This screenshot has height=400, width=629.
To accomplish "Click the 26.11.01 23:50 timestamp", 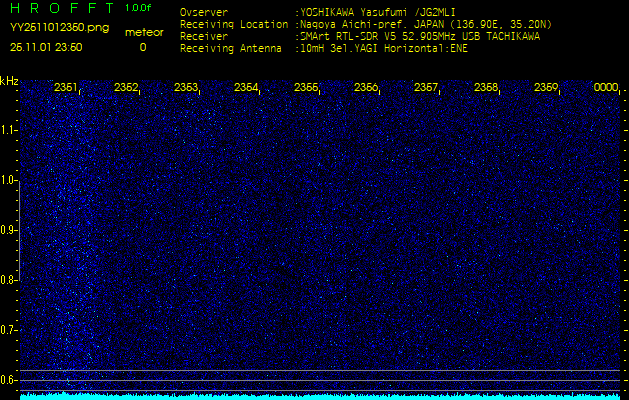I will [46, 47].
